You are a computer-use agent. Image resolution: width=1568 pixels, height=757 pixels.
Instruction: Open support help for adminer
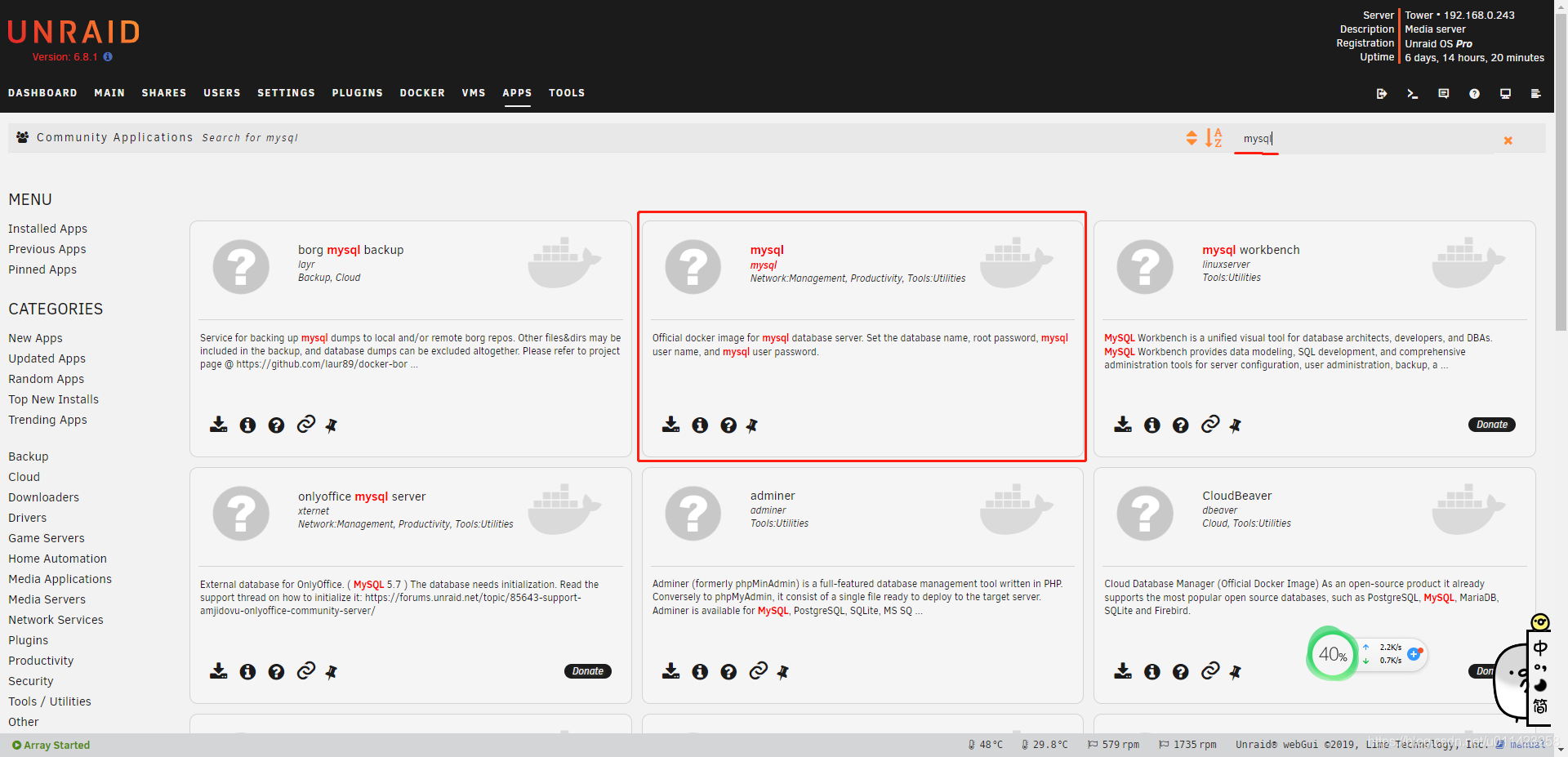(x=728, y=672)
